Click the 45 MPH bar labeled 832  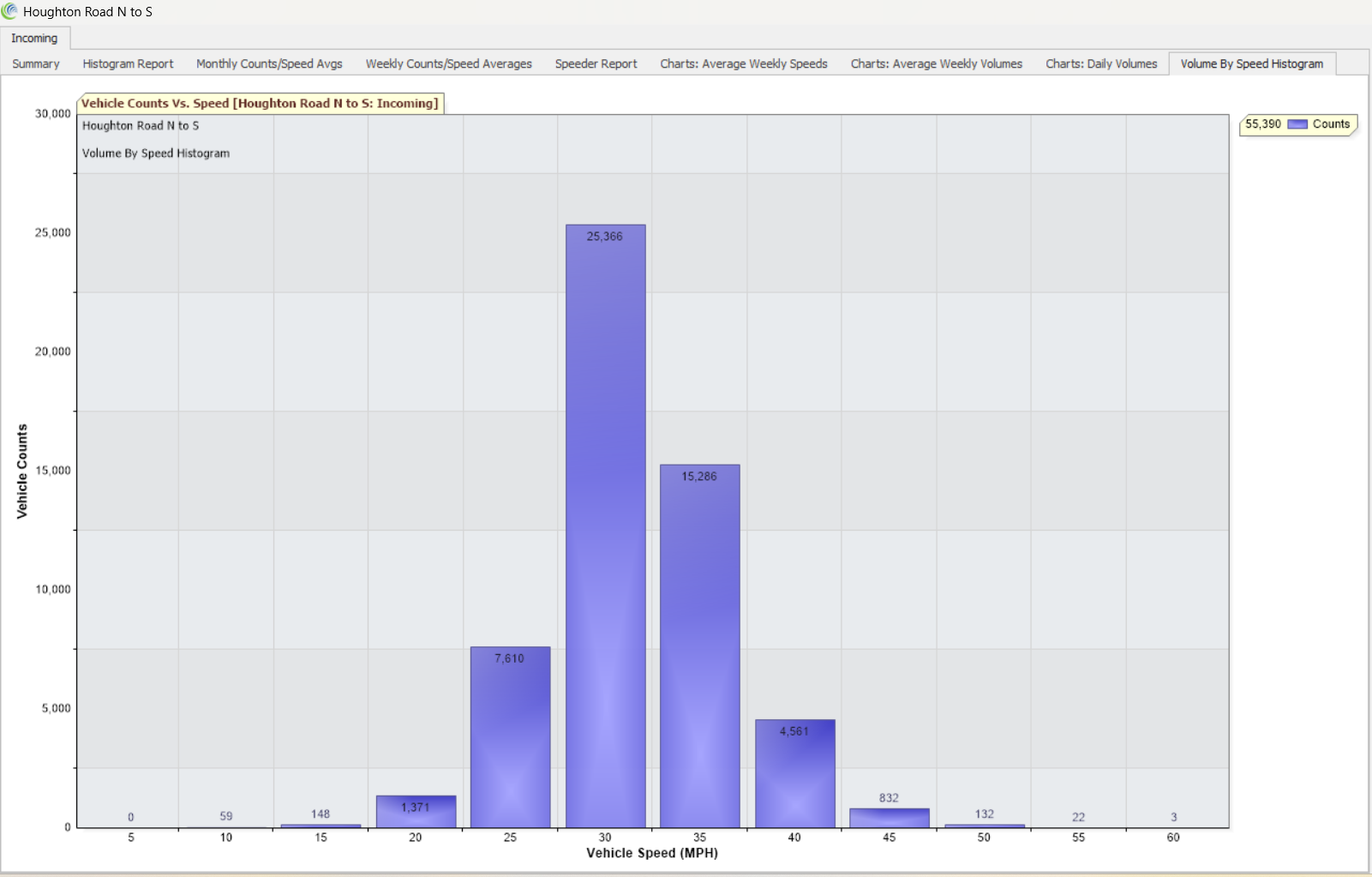(889, 818)
